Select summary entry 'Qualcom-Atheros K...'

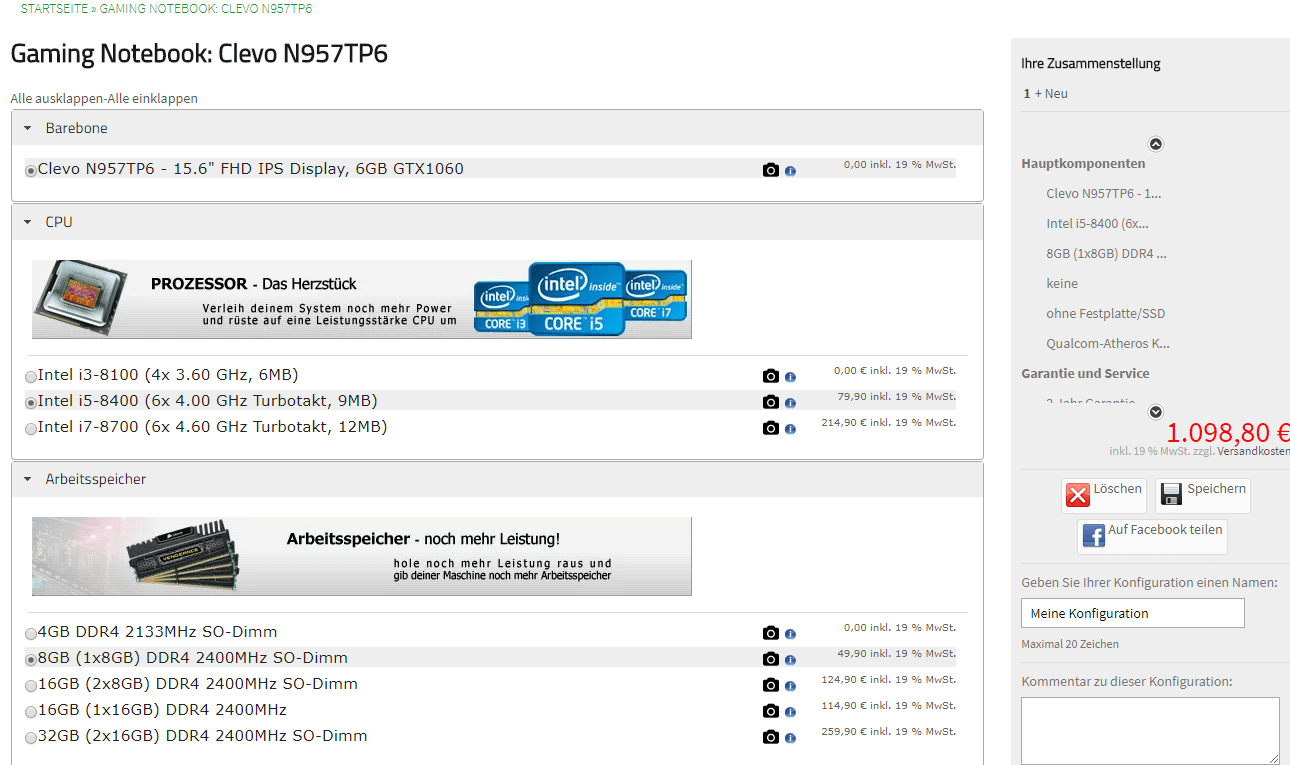coord(1108,344)
